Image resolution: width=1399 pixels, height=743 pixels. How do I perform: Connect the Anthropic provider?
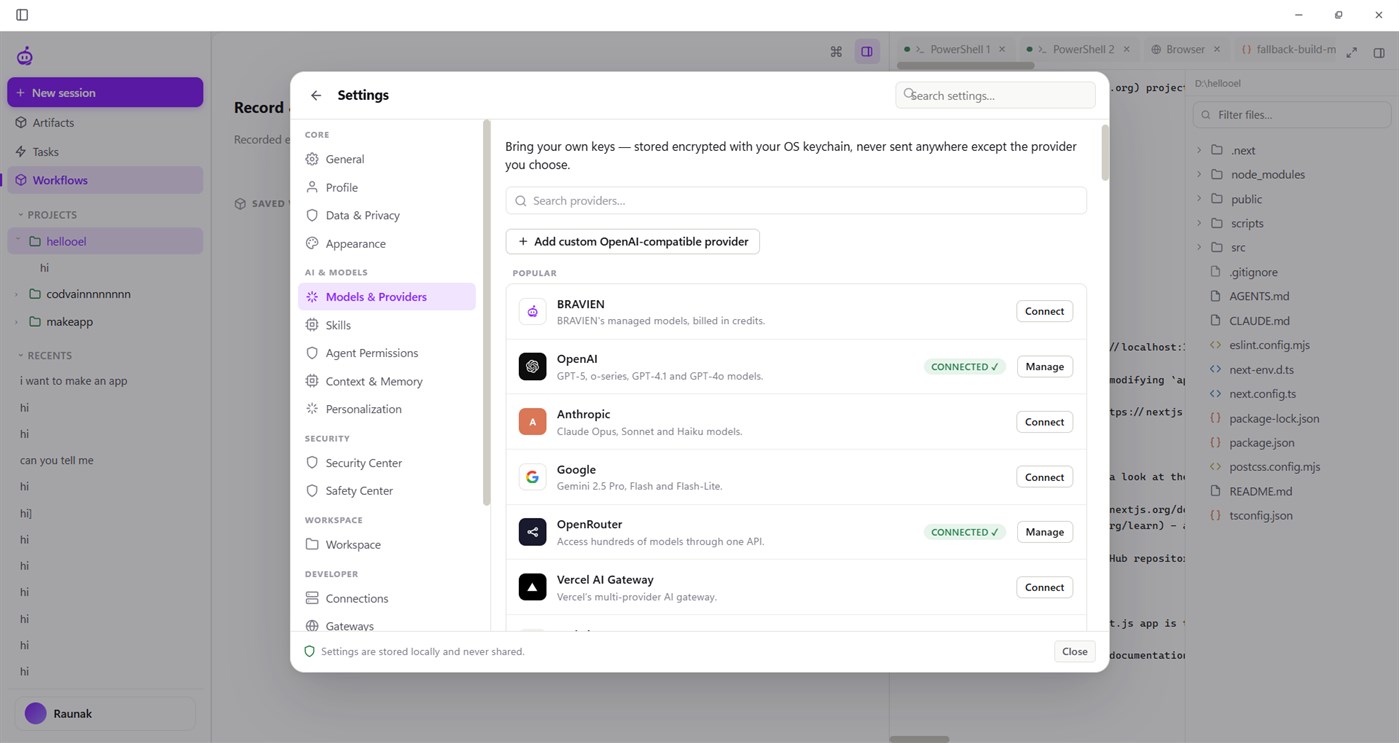(1044, 422)
